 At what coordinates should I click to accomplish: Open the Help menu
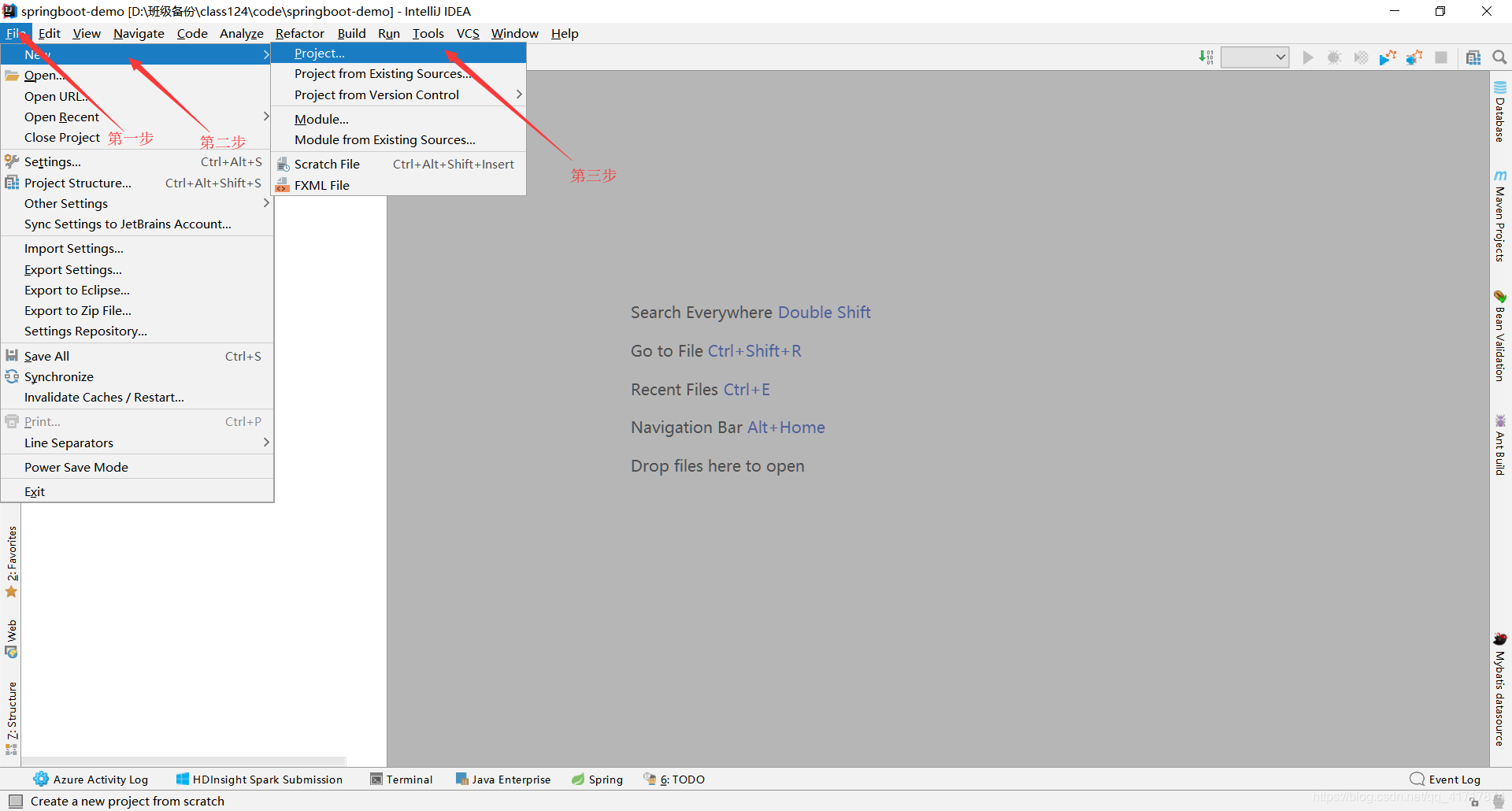click(565, 33)
